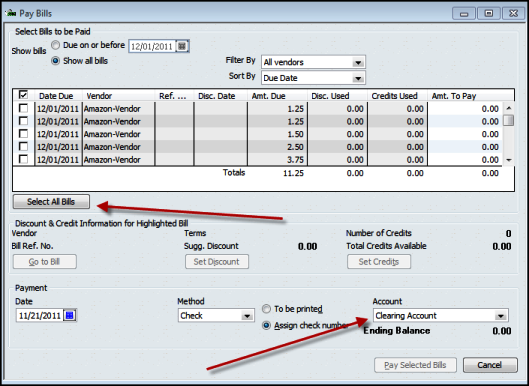529x386 pixels.
Task: Minimize the Pay Bills window
Action: click(464, 13)
